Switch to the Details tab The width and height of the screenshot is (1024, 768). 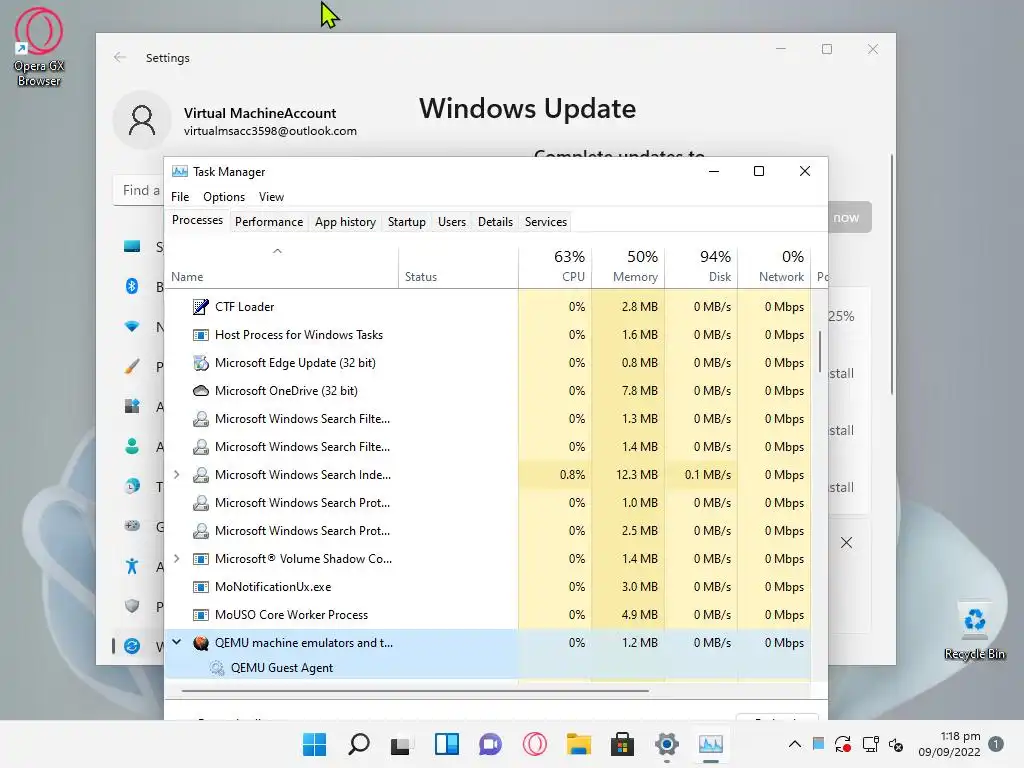pos(495,222)
